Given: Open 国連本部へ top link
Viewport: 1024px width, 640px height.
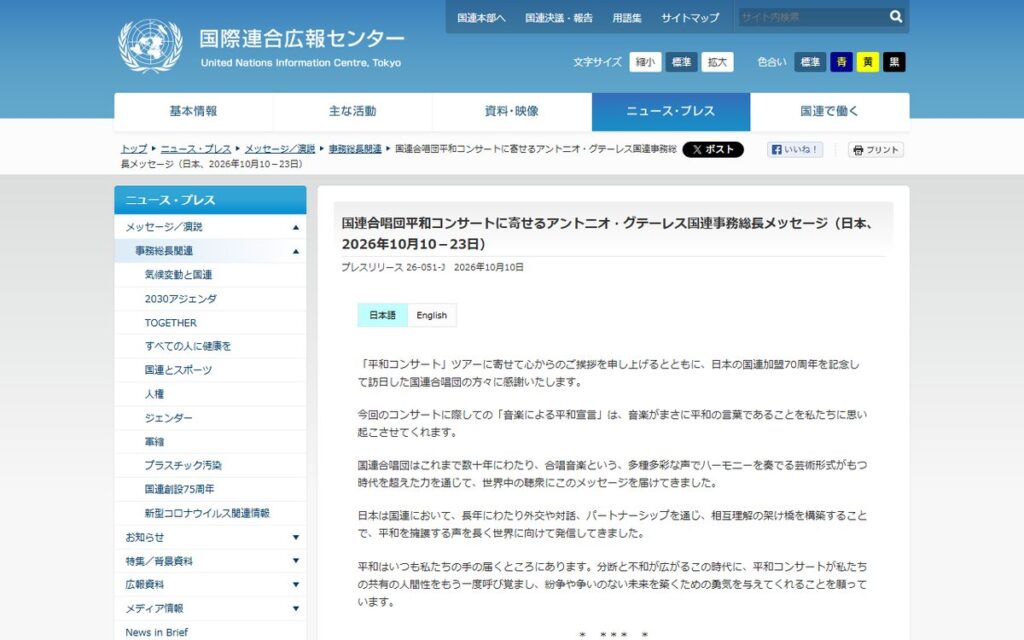Looking at the screenshot, I should pos(481,18).
